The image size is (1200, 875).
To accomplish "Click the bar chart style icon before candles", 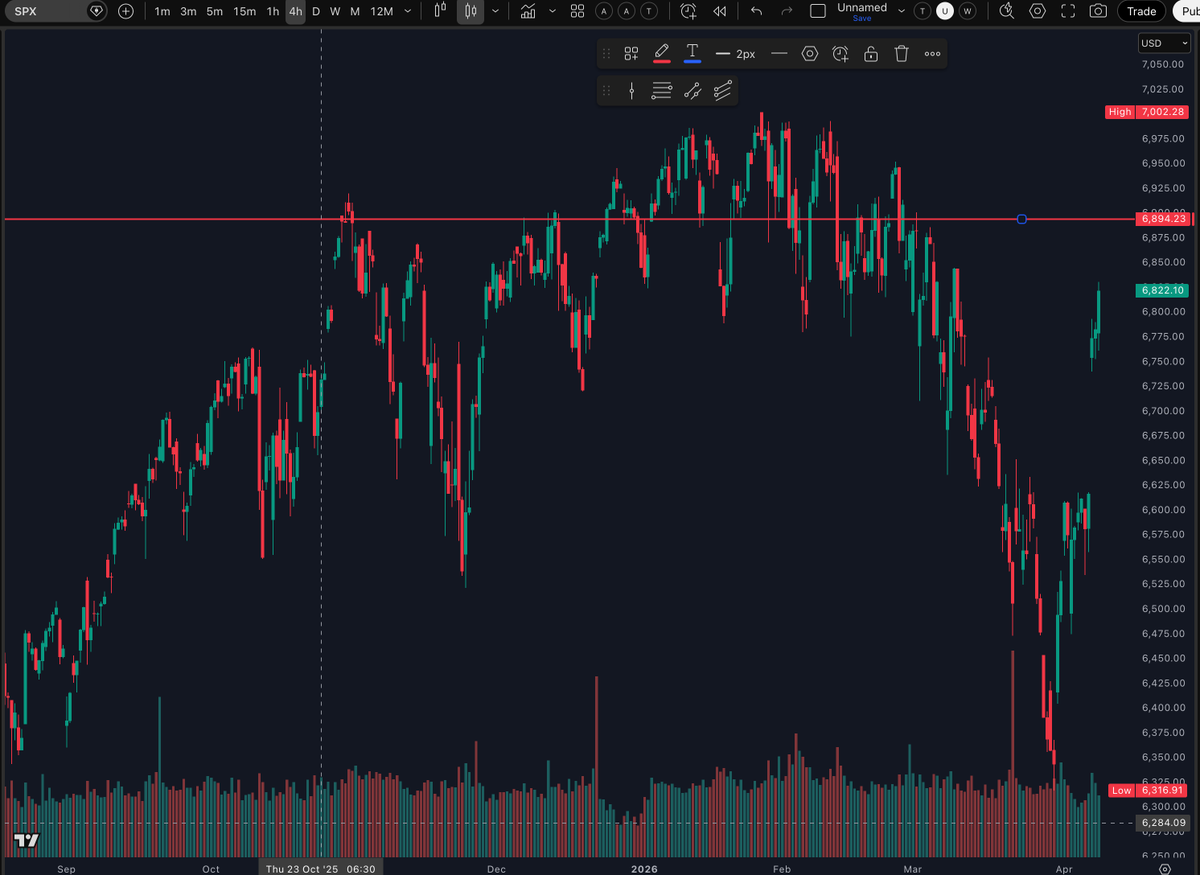I will click(x=440, y=11).
